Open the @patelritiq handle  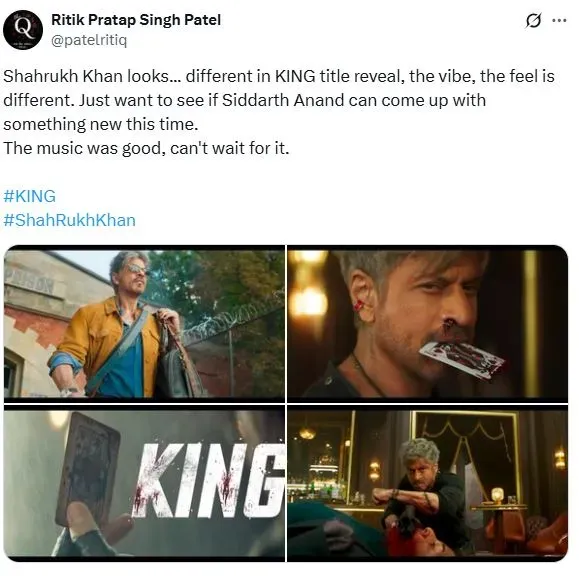pos(89,40)
